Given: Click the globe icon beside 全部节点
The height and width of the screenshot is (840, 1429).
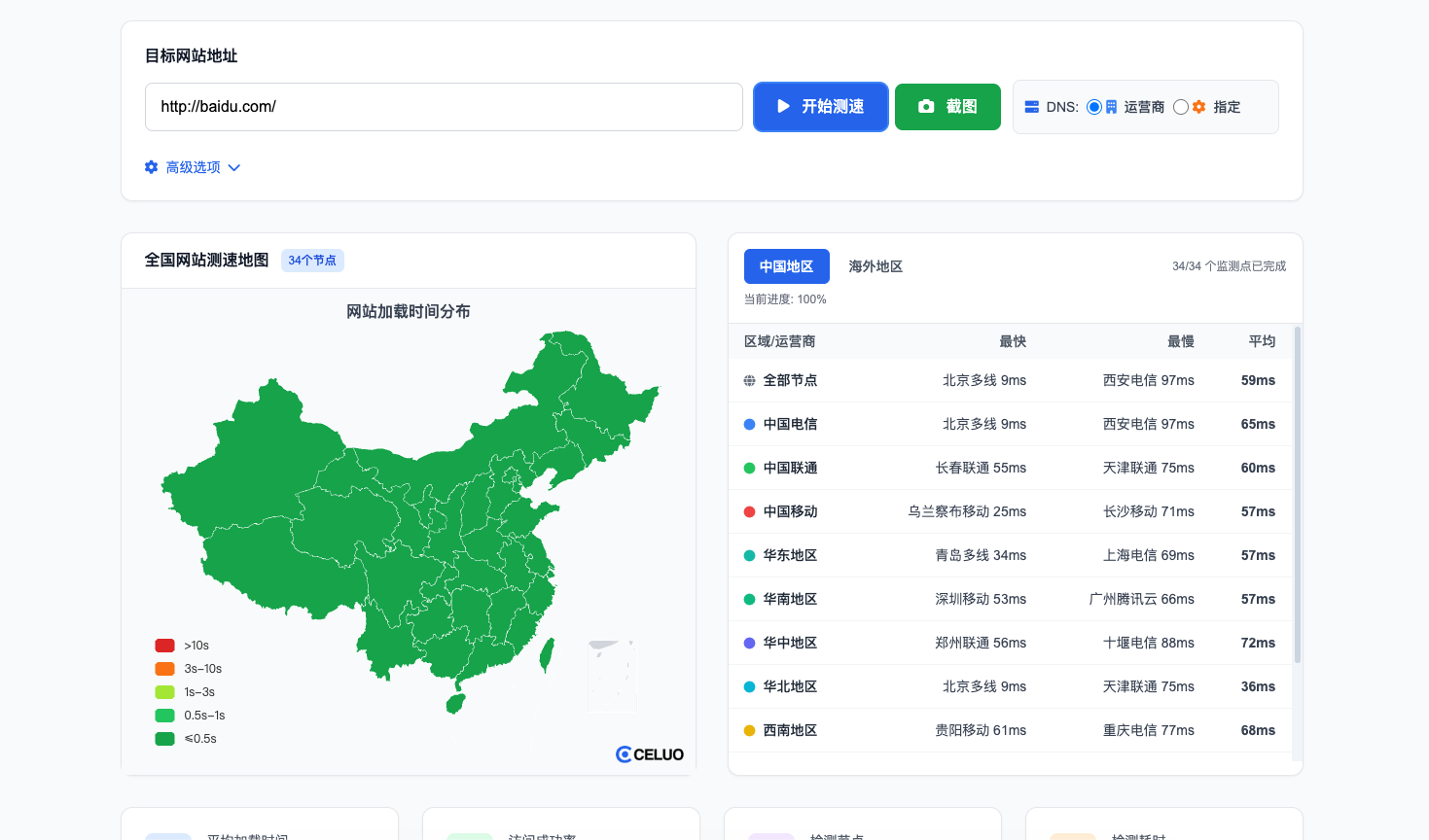Looking at the screenshot, I should coord(749,381).
